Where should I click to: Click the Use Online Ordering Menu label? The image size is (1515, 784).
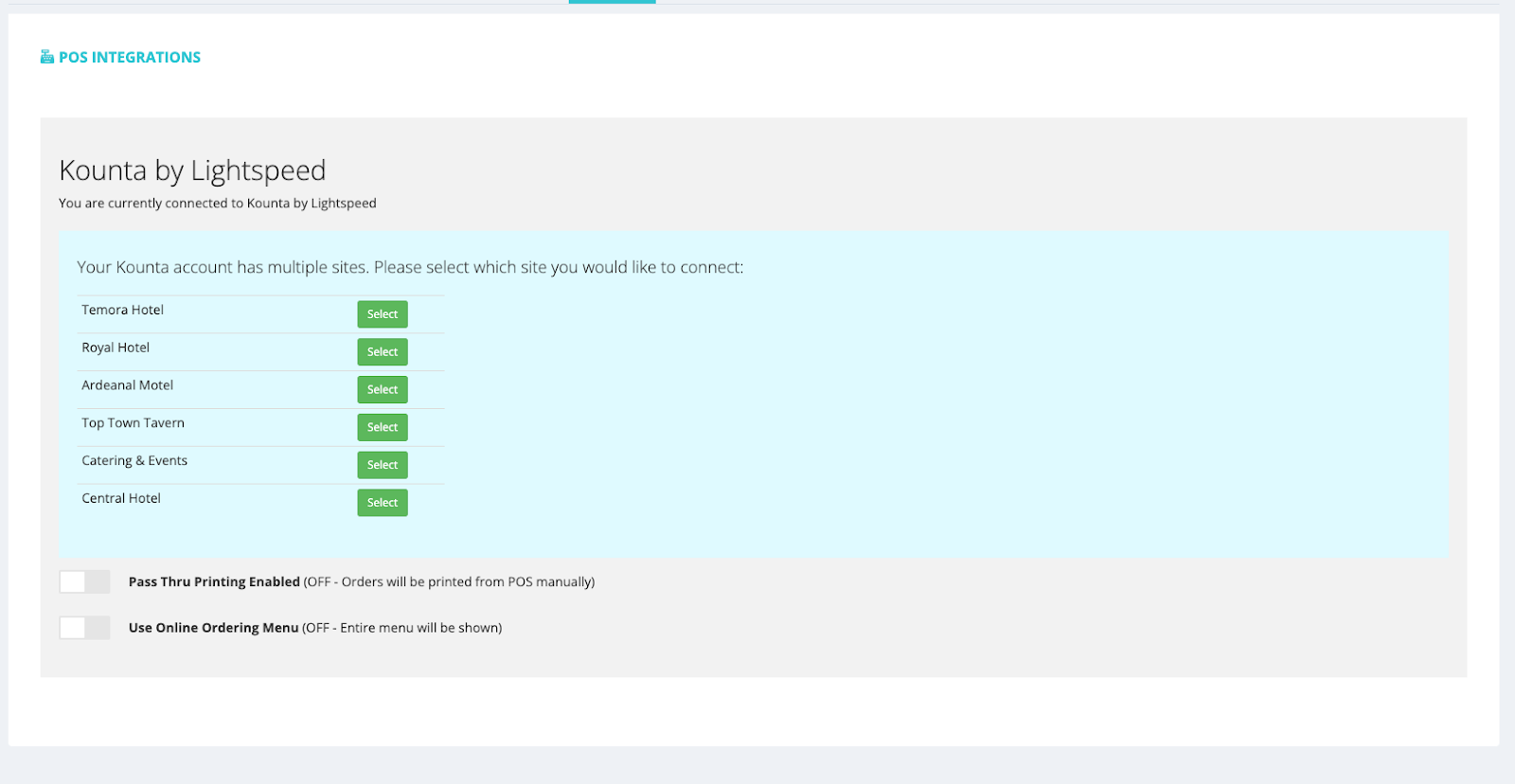click(213, 628)
